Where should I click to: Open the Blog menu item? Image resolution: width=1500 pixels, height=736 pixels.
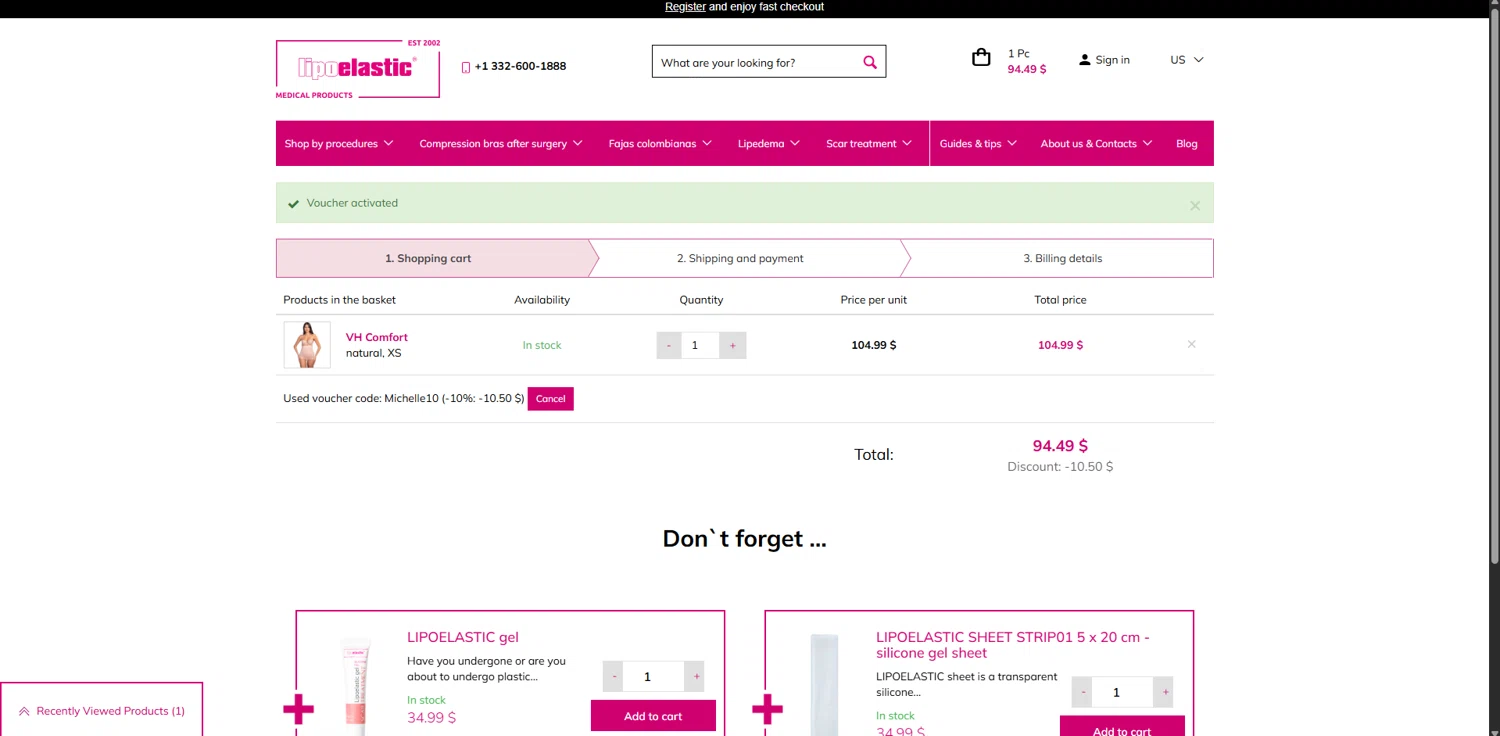1187,143
